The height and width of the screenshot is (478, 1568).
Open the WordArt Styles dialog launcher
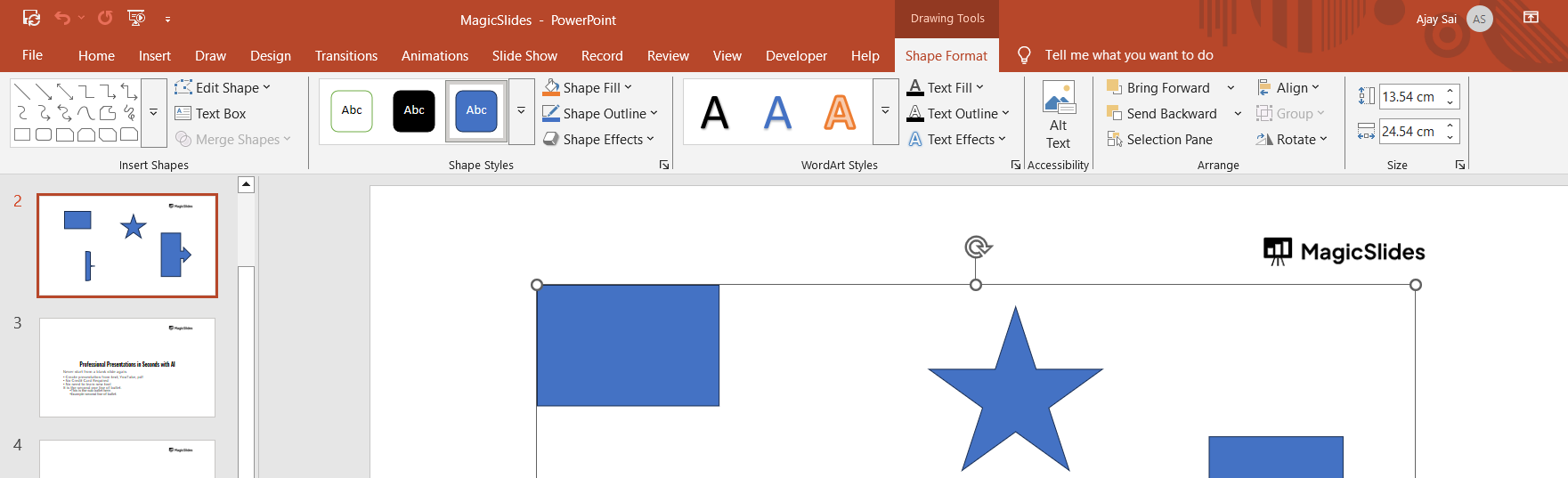1015,165
